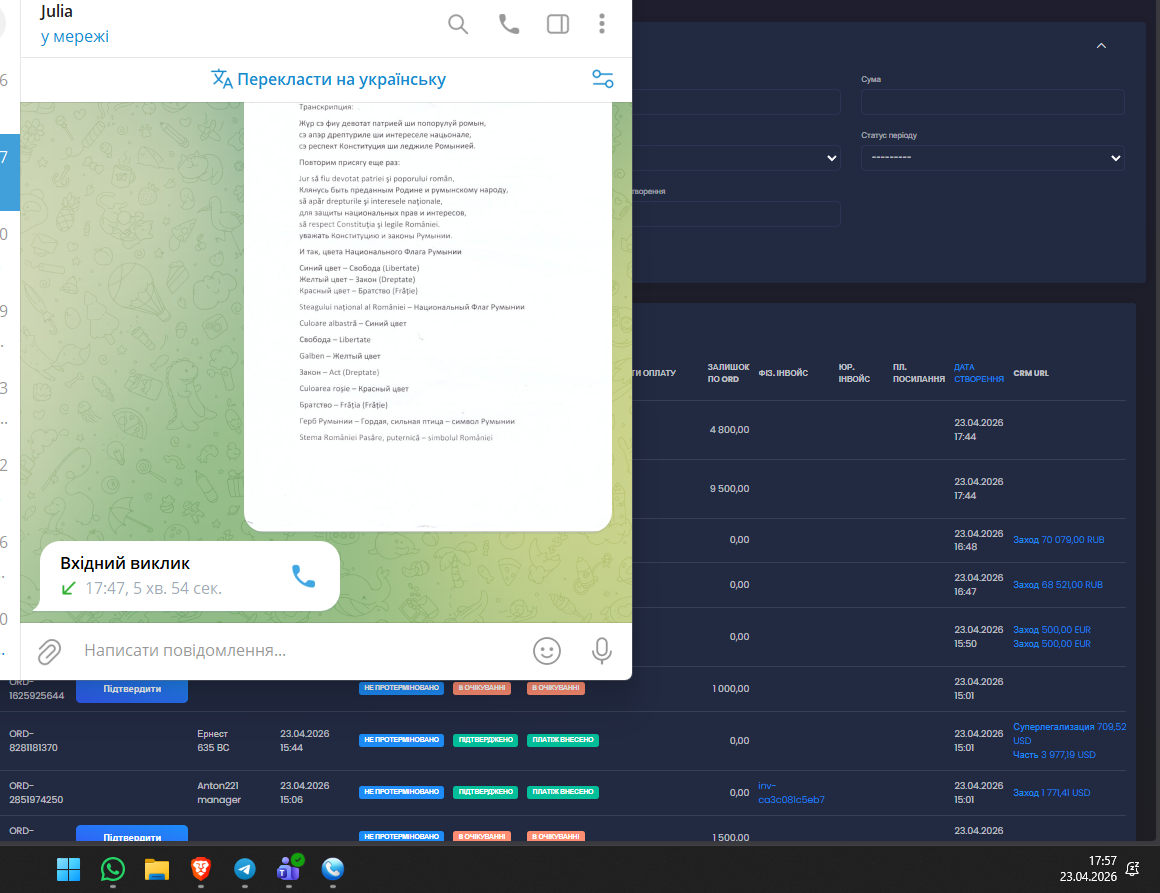Open Telegram from the taskbar
Screen dimensions: 1160x893
click(245, 869)
